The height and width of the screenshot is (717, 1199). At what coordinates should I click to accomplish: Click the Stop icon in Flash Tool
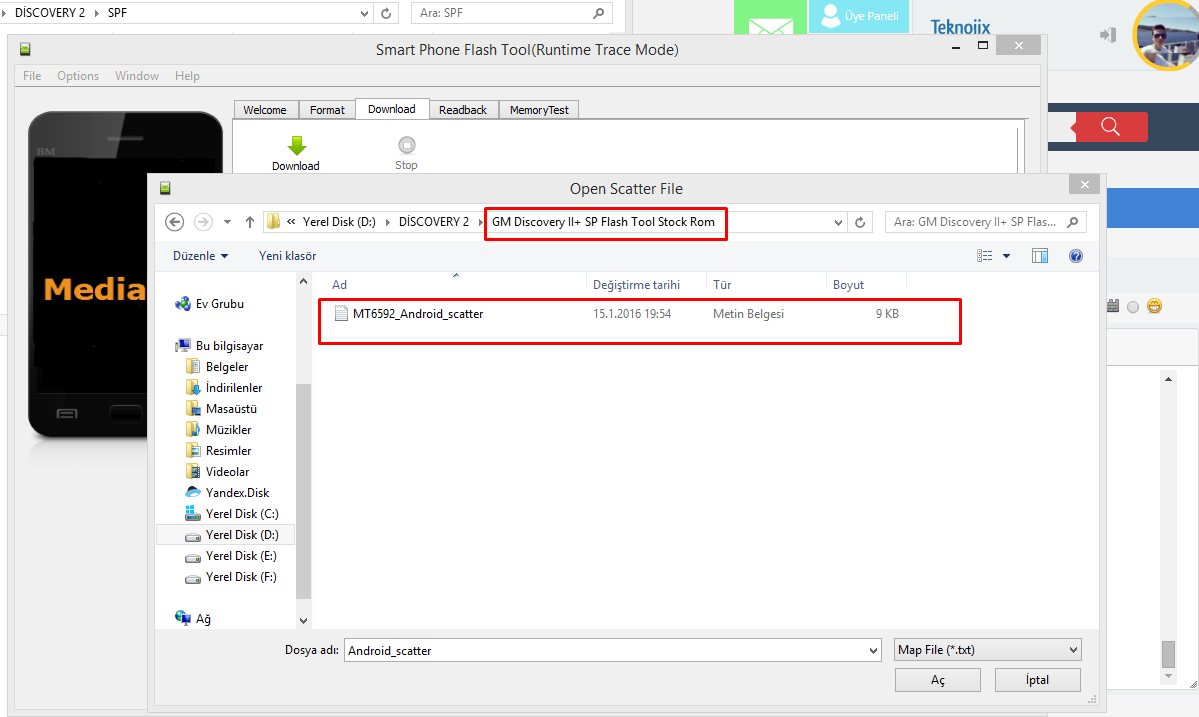pos(406,146)
